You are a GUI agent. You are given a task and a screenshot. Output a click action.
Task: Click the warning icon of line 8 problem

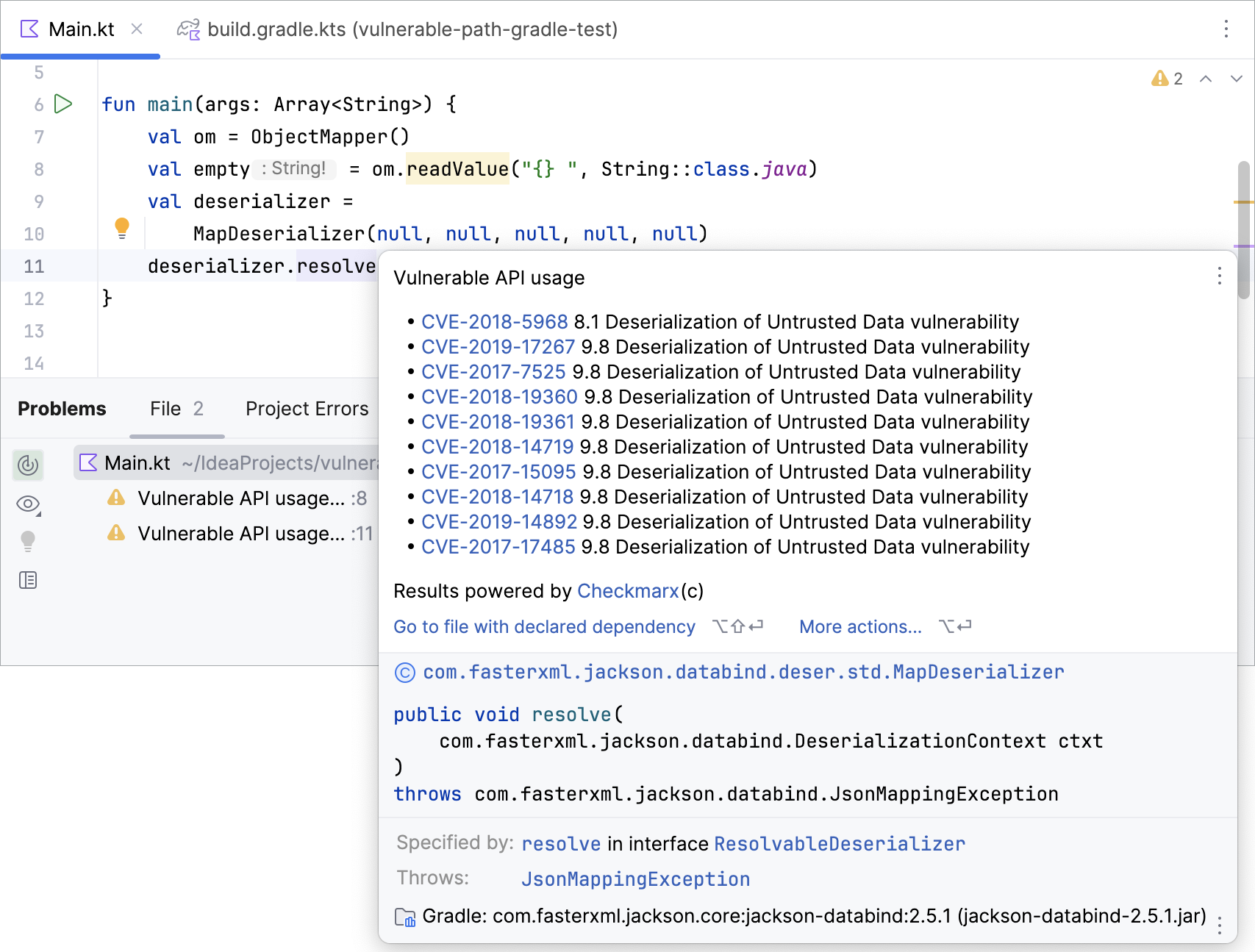(116, 498)
